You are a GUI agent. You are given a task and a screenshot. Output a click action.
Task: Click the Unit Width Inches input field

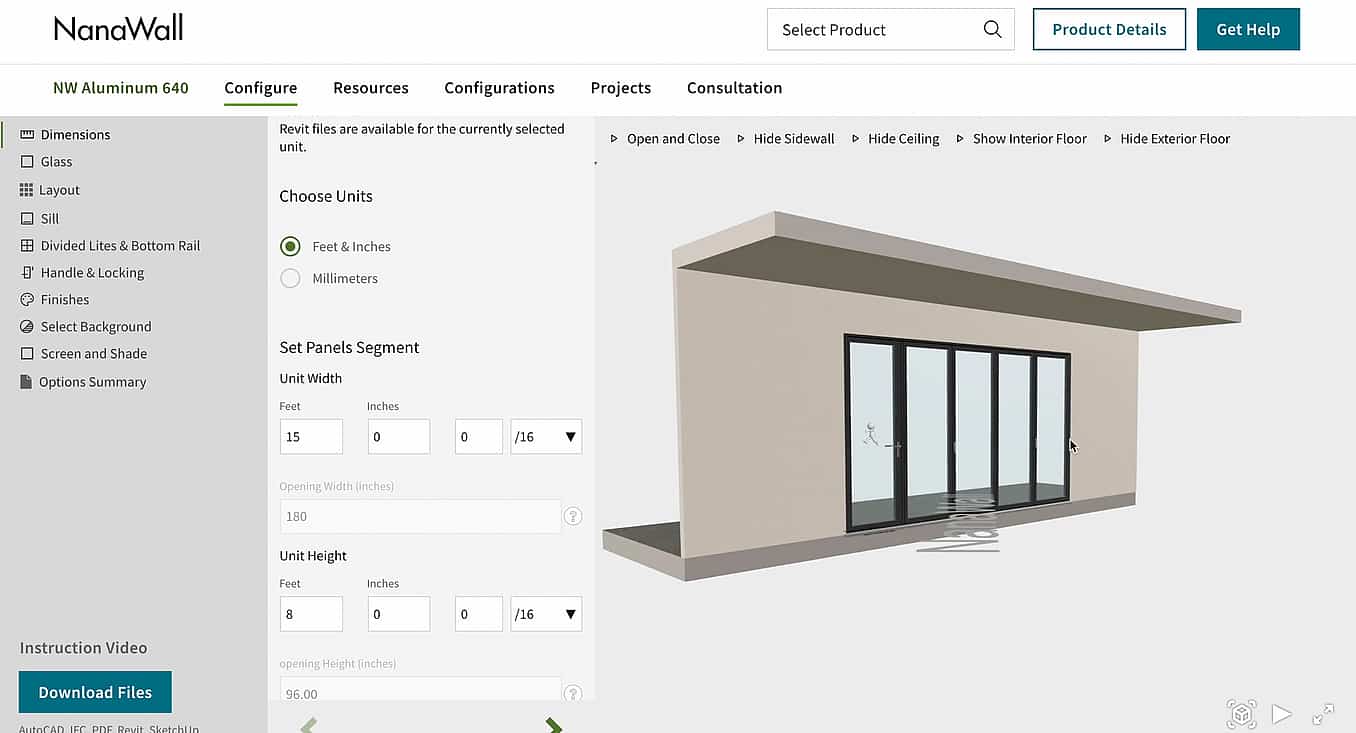[399, 437]
